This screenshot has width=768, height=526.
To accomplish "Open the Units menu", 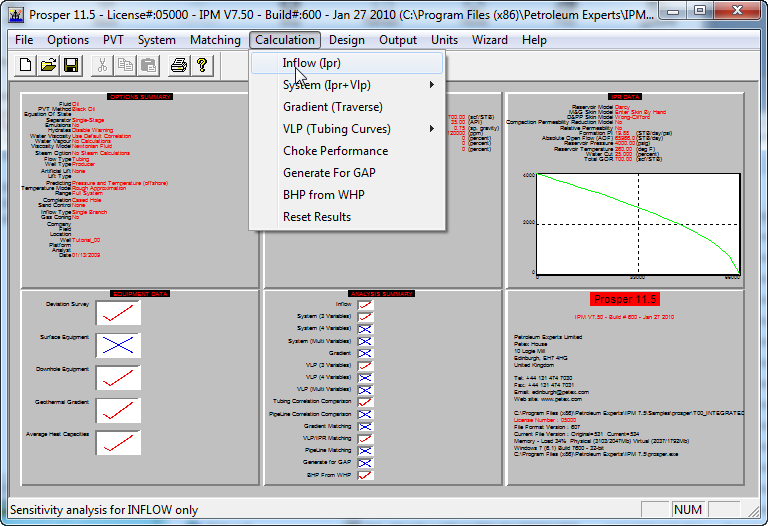I will pos(444,40).
